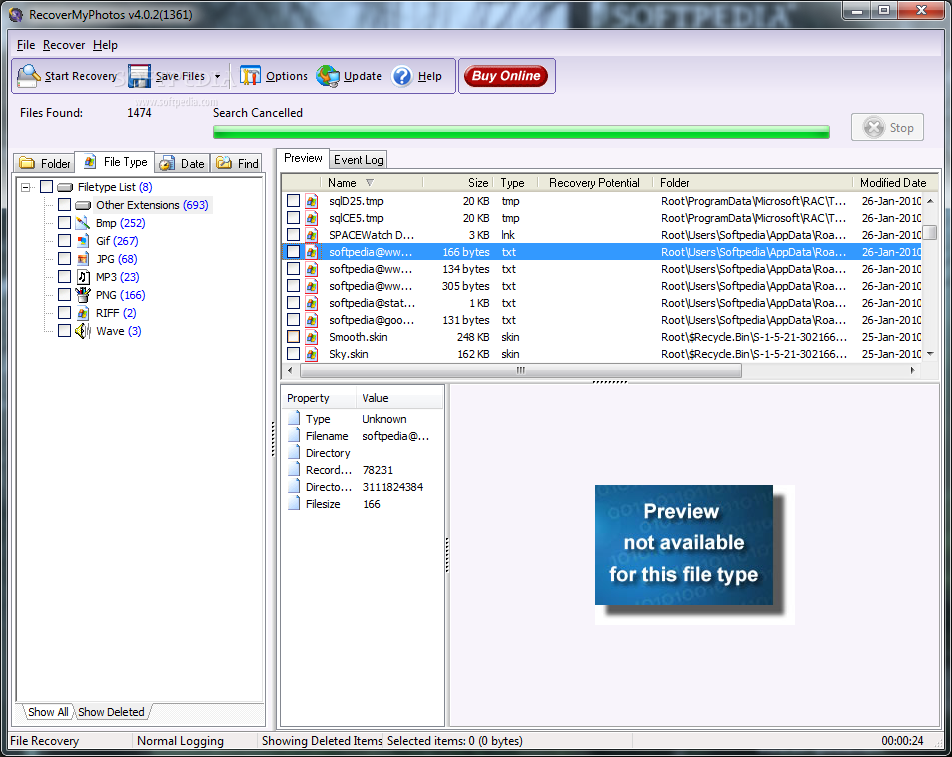Enable the PNG (166) checkbox
The height and width of the screenshot is (757, 952).
point(64,294)
